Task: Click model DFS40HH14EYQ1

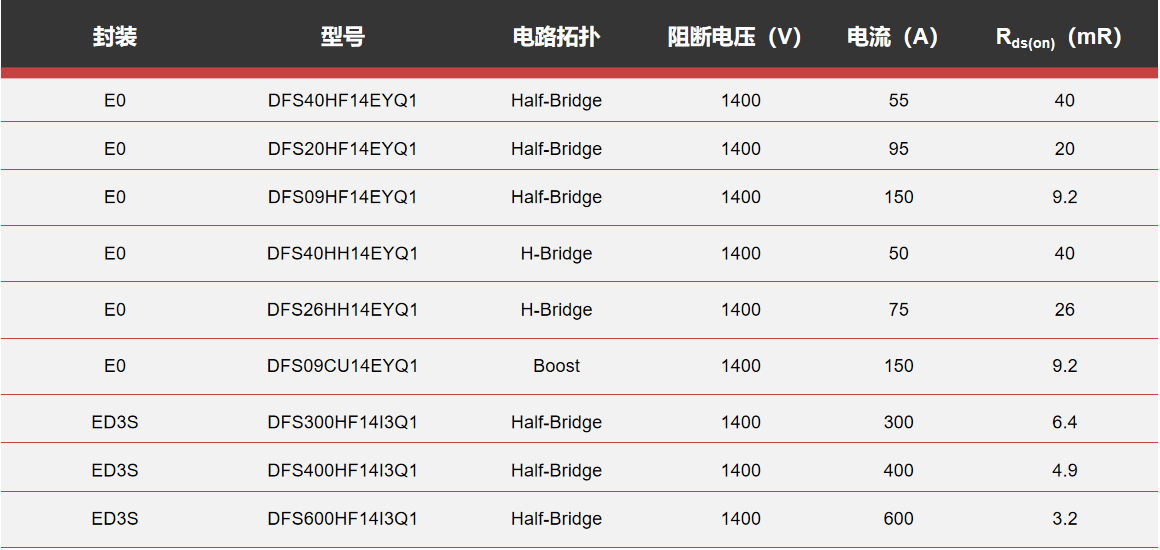Action: (x=342, y=254)
